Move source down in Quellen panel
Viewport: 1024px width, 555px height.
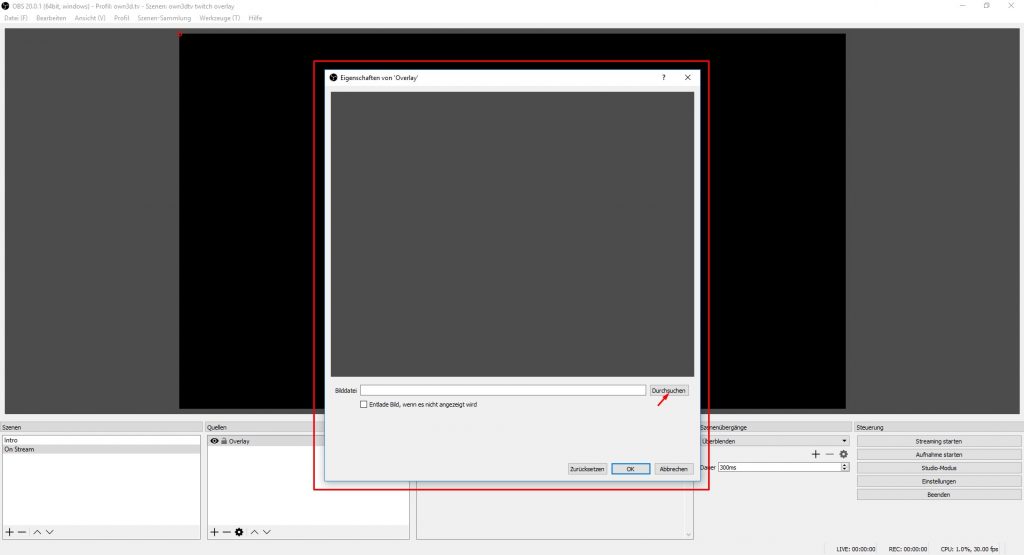coord(266,532)
